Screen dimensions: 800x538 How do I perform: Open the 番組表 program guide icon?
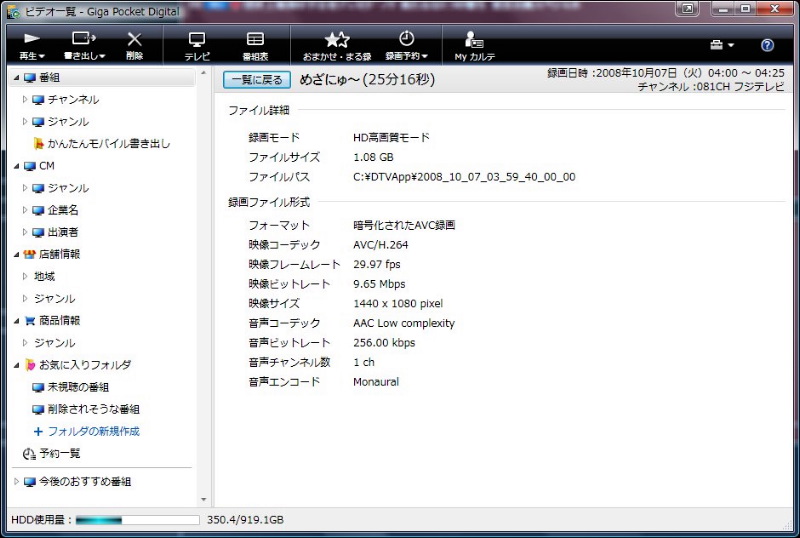255,40
